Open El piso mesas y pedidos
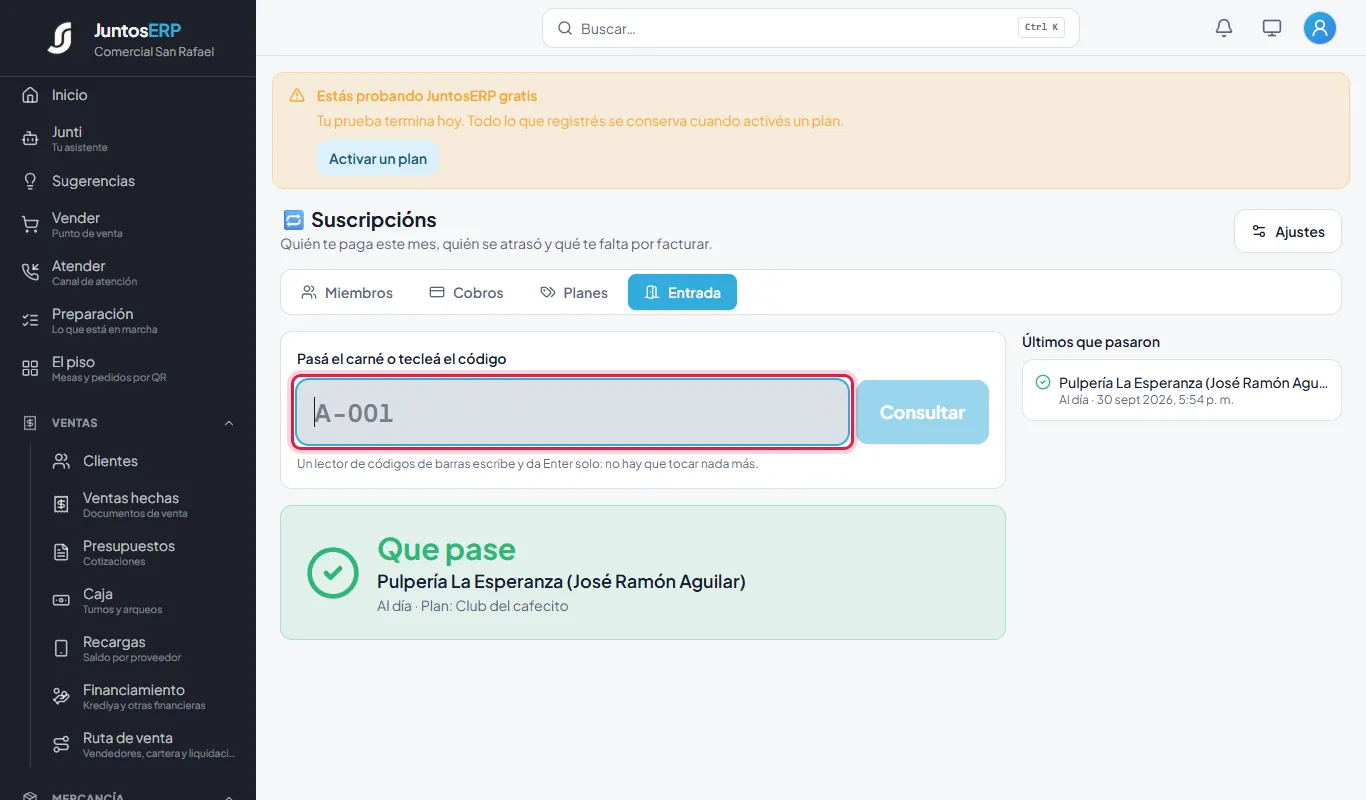 click(x=128, y=368)
